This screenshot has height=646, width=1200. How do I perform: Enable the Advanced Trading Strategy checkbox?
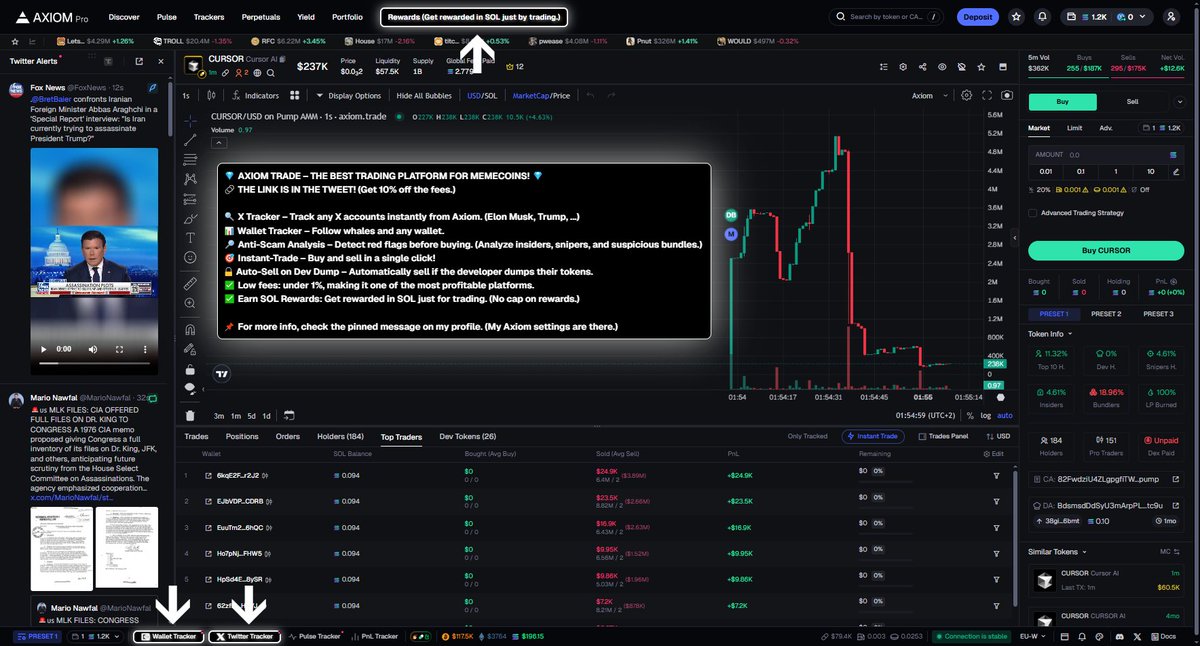(1033, 213)
